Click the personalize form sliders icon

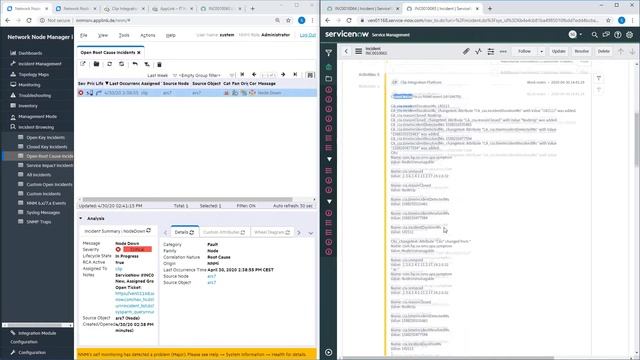tap(491, 51)
